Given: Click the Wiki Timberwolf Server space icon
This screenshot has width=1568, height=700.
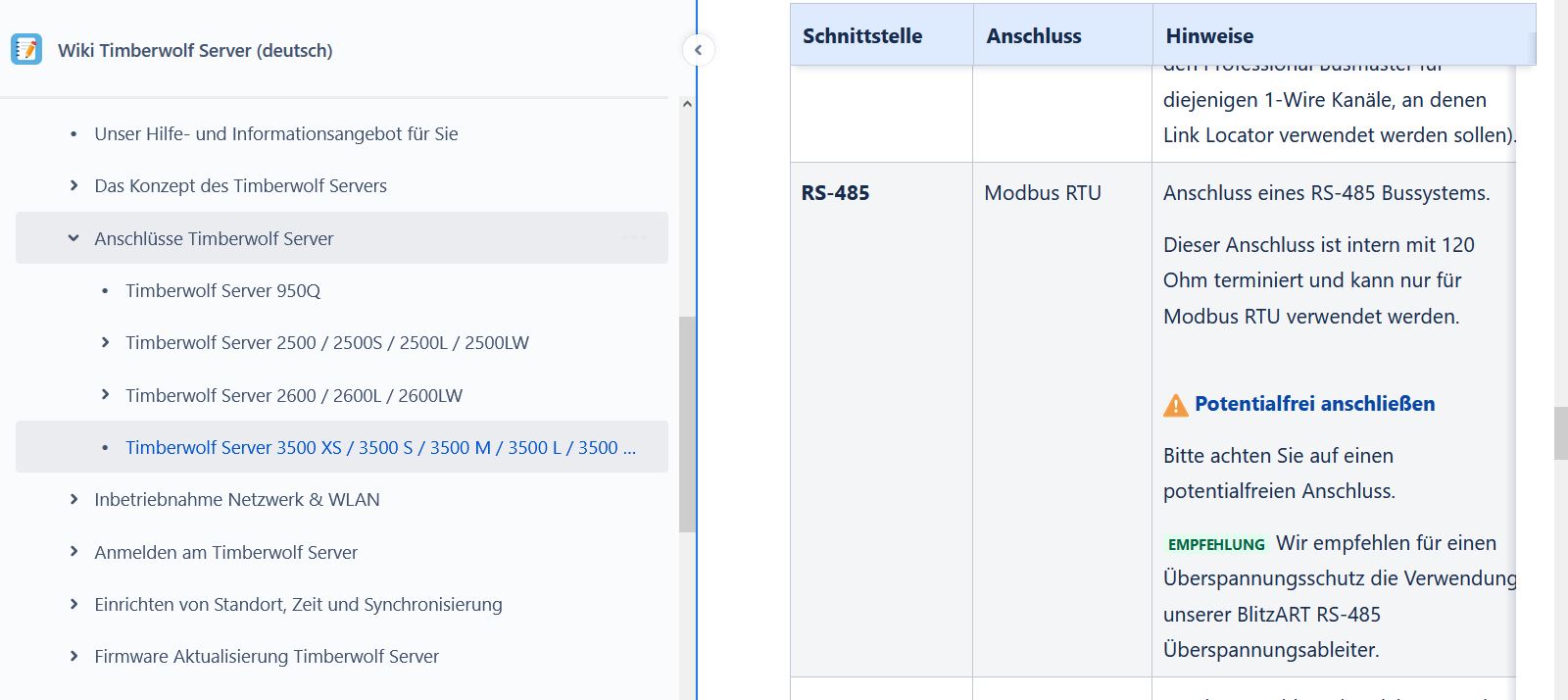Looking at the screenshot, I should [x=26, y=49].
